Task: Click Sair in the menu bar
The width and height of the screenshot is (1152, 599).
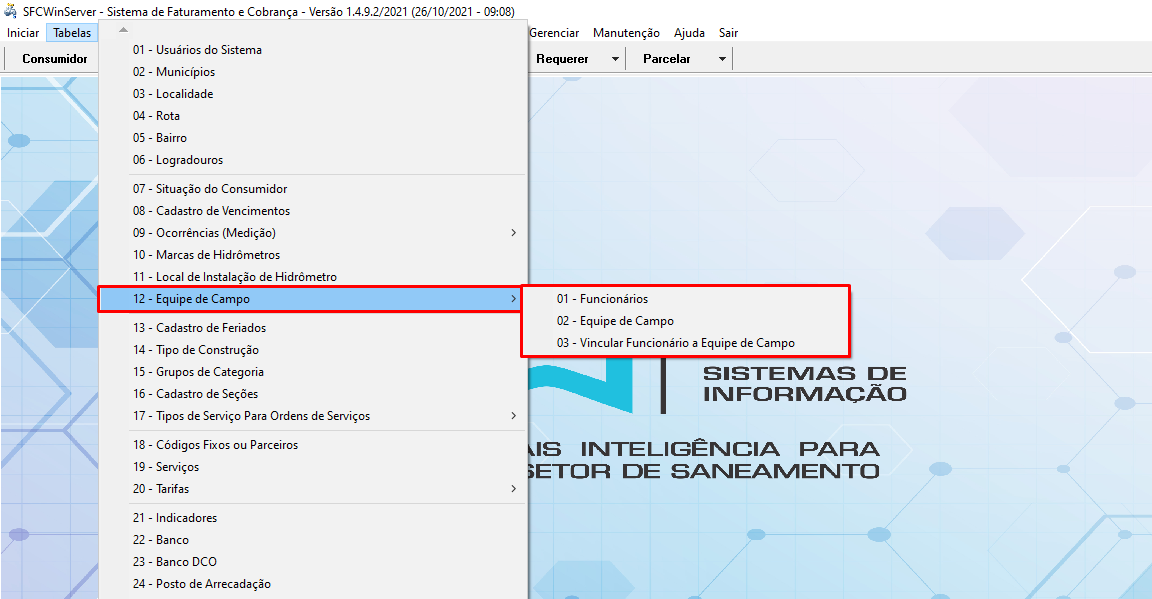Action: coord(727,32)
